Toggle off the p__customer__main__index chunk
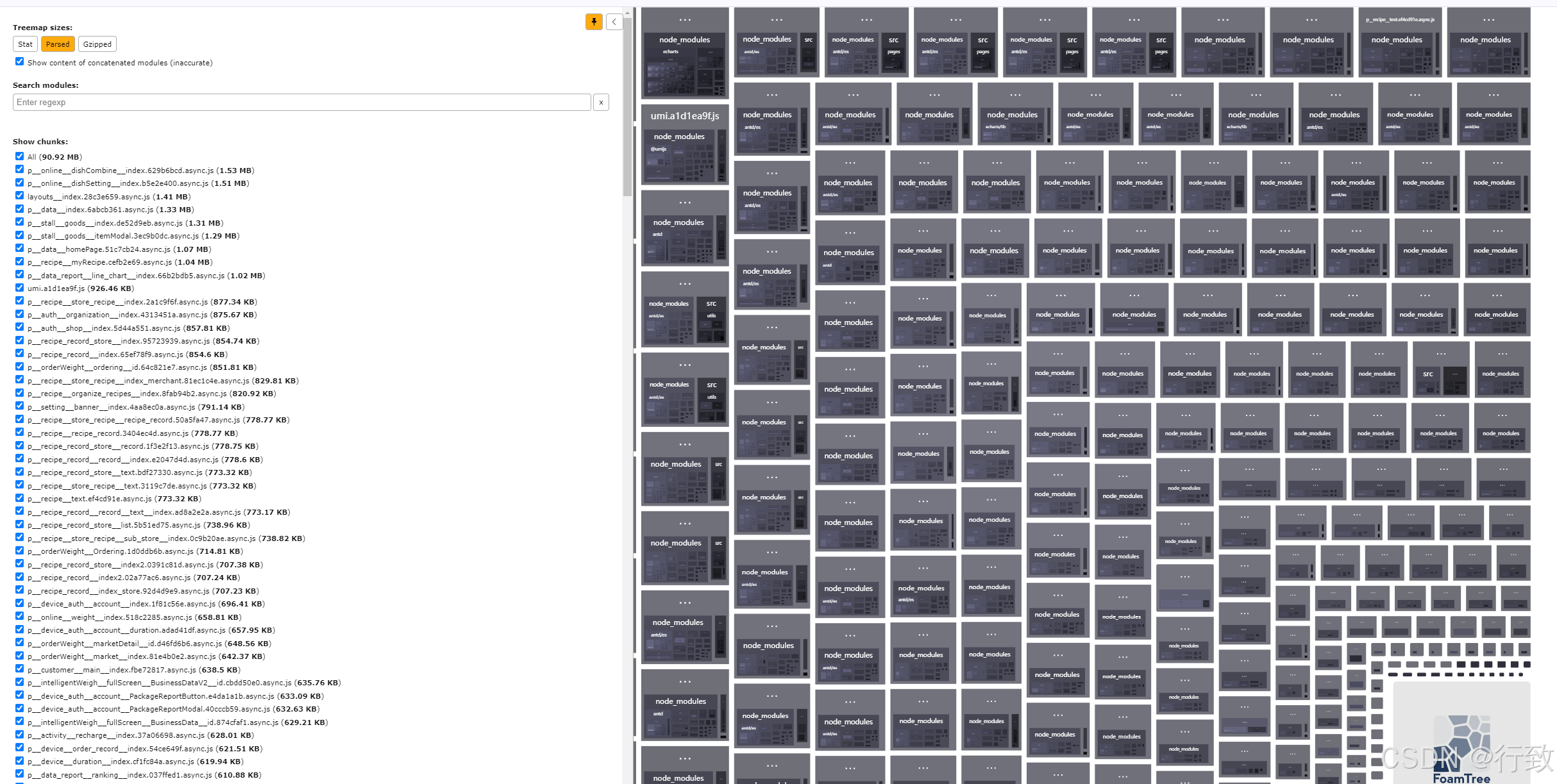The image size is (1557, 784). pos(19,668)
